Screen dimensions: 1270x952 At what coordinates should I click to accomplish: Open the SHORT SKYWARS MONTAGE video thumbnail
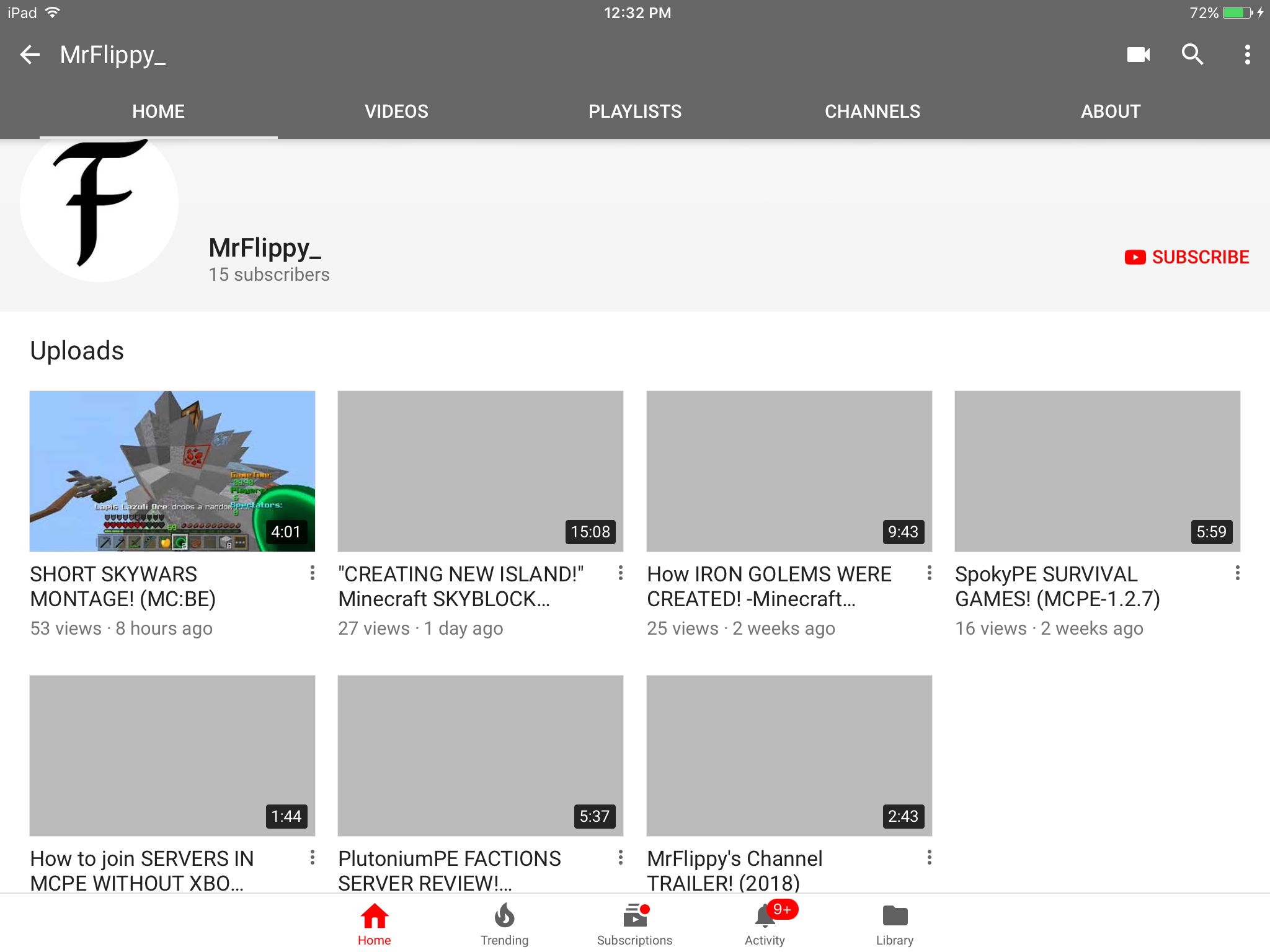tap(172, 471)
